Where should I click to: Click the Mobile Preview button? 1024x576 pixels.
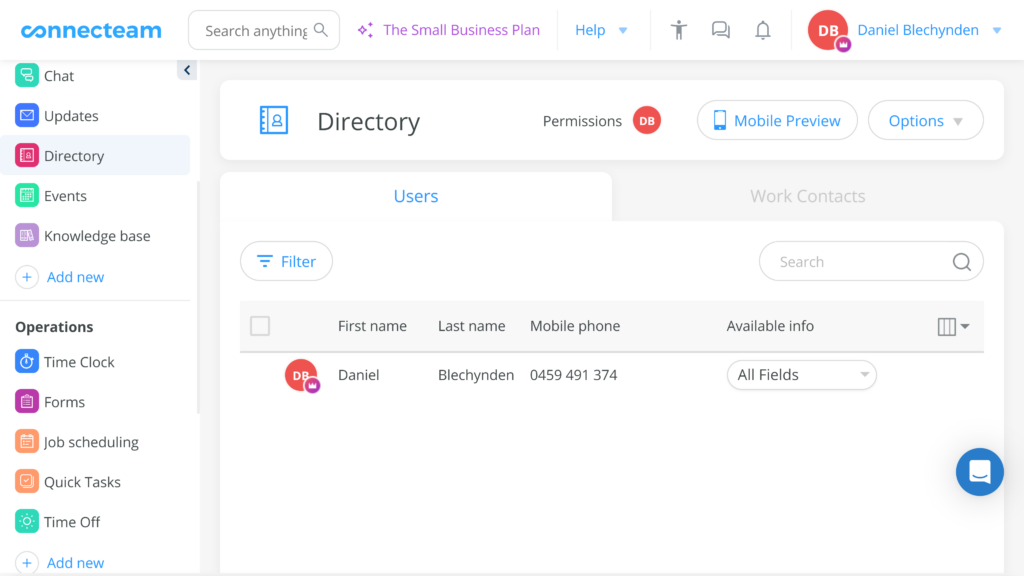click(777, 121)
